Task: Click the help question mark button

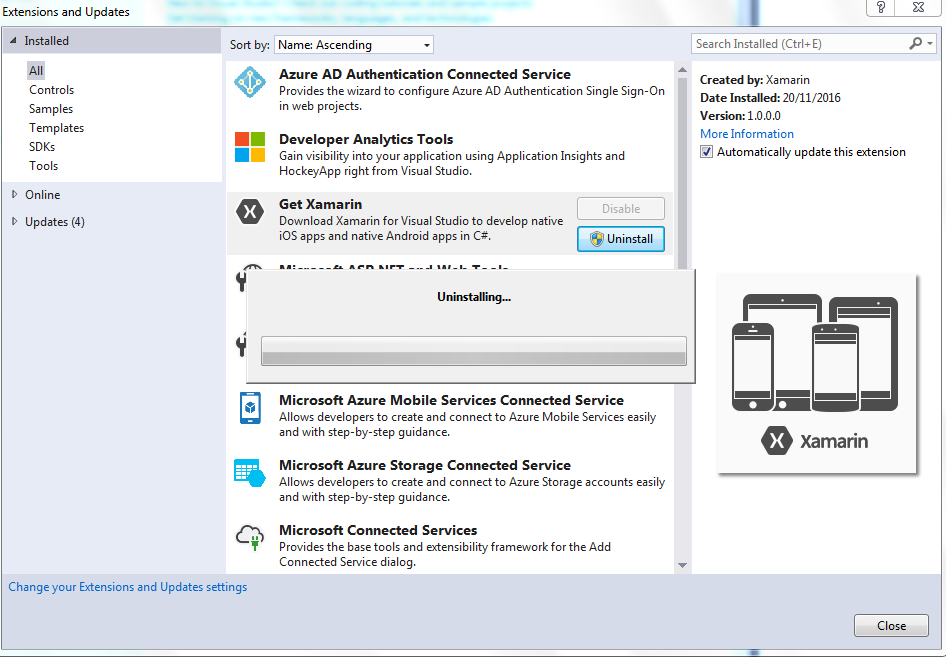Action: tap(881, 7)
